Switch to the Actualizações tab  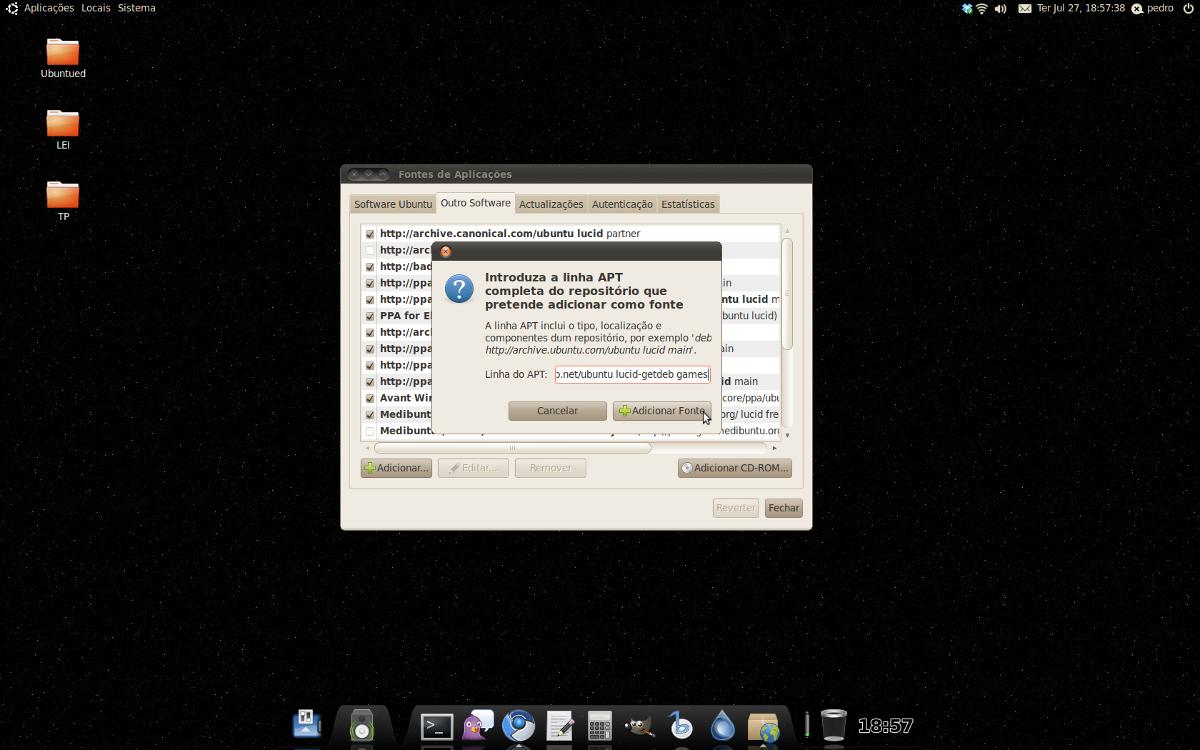click(x=550, y=204)
